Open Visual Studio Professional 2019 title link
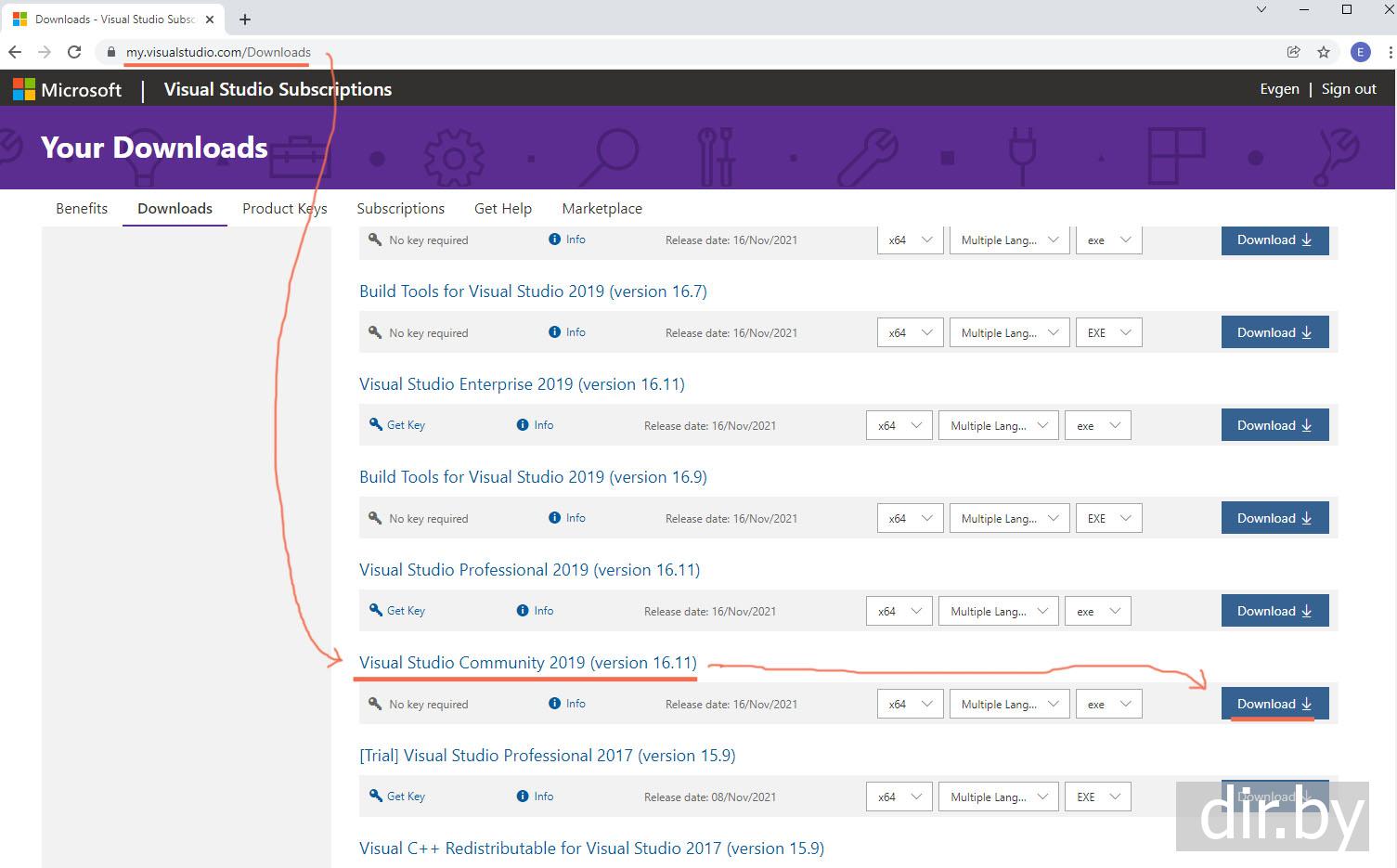 pos(529,570)
